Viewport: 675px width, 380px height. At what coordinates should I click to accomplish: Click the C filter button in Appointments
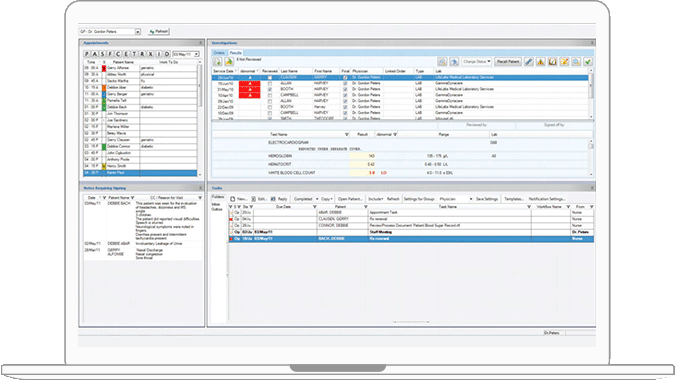click(x=118, y=54)
